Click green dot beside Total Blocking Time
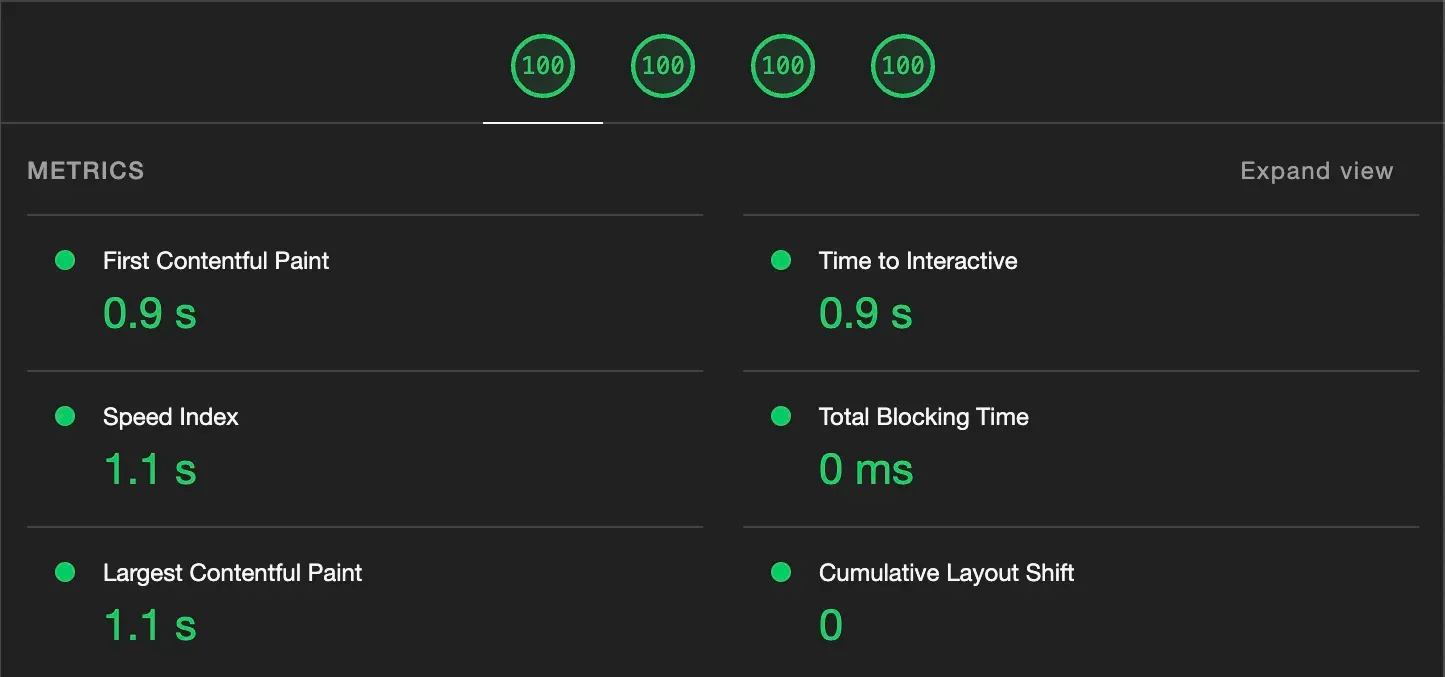1445x677 pixels. coord(781,417)
